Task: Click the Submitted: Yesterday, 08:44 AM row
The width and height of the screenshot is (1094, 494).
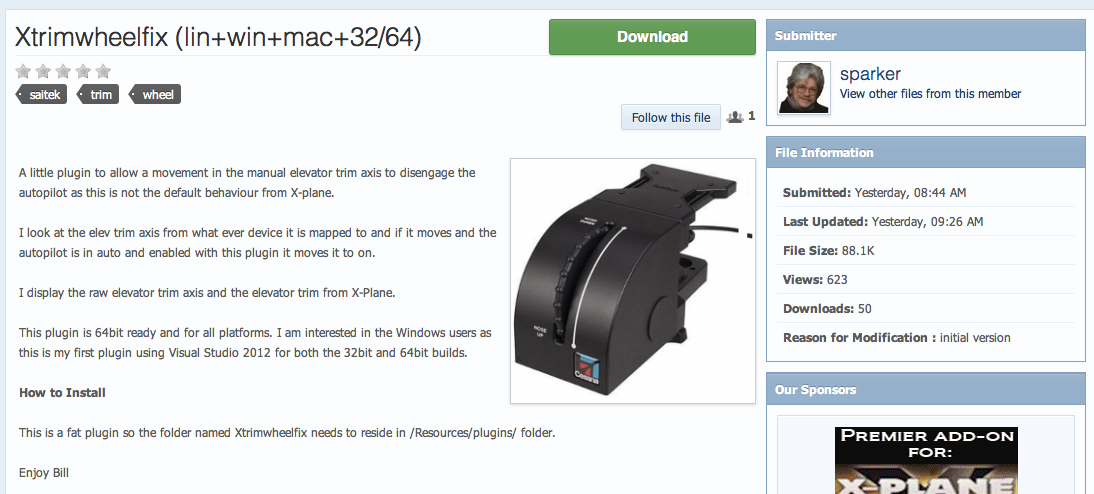Action: point(926,193)
